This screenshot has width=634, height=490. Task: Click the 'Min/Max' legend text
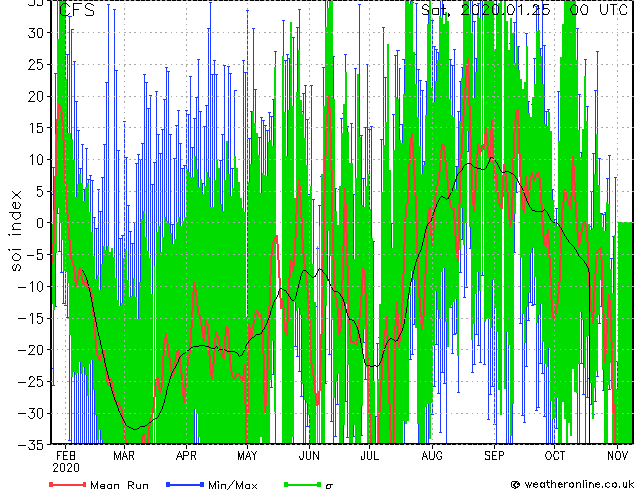232,485
